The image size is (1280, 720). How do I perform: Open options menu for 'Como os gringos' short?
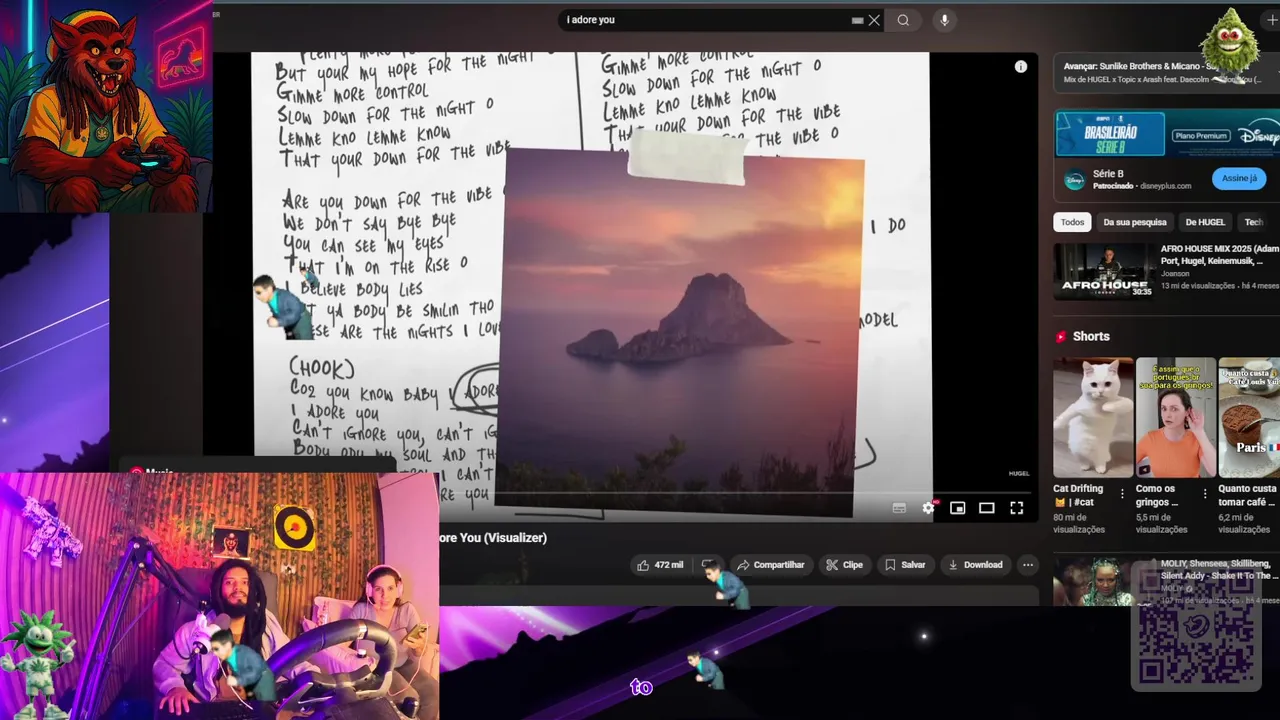pos(1205,494)
